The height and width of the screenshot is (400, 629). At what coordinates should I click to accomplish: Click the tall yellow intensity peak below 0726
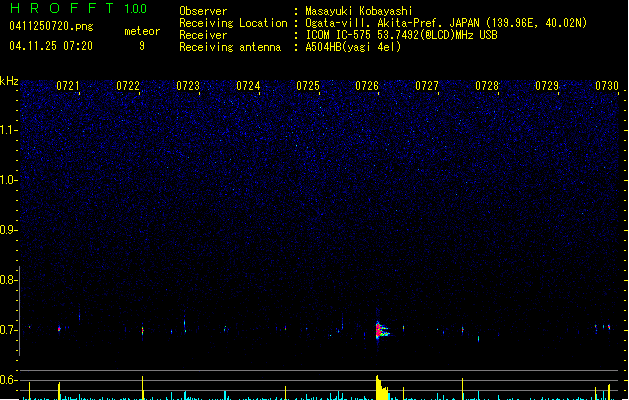pyautogui.click(x=381, y=388)
